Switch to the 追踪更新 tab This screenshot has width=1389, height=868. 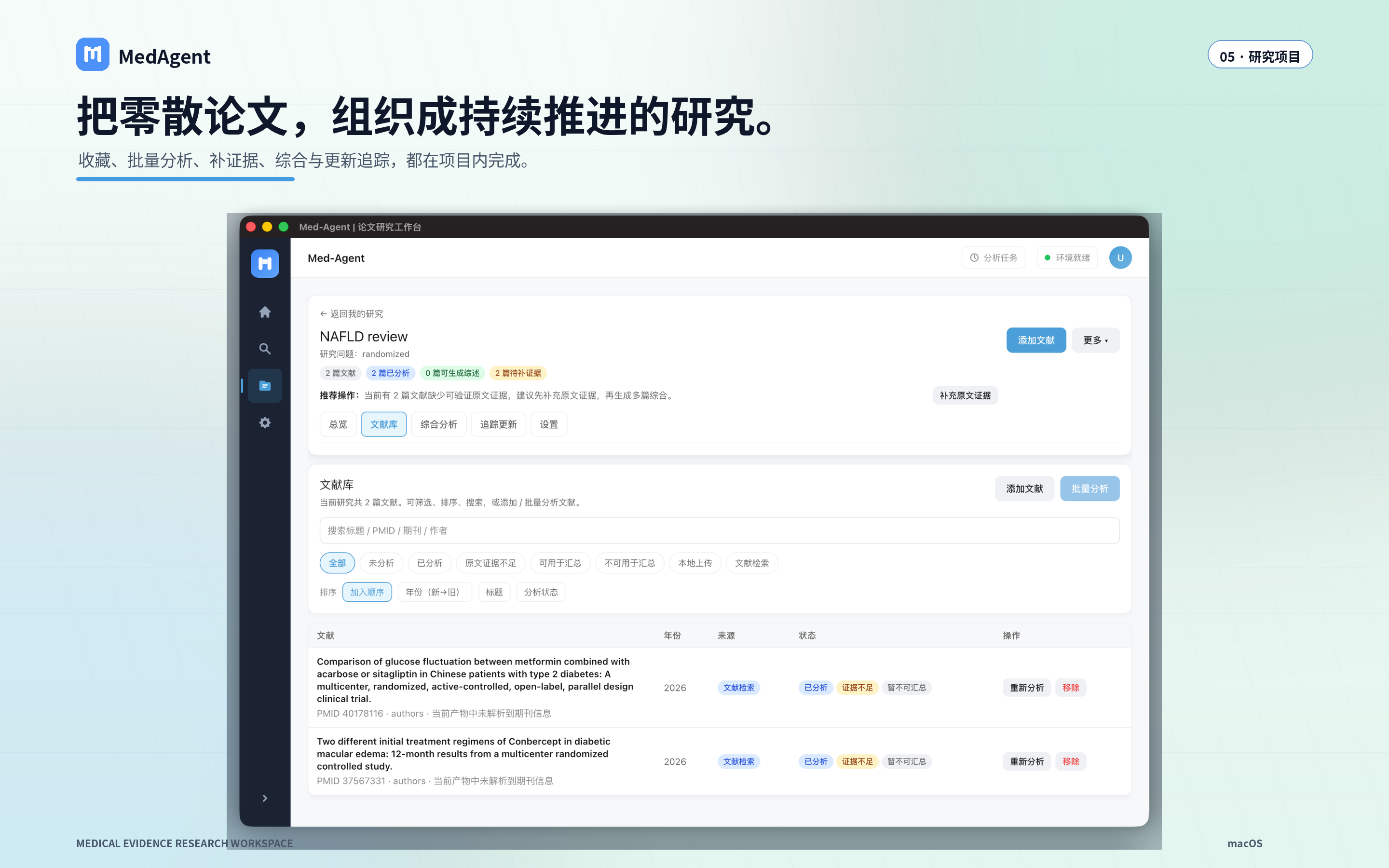(x=498, y=424)
